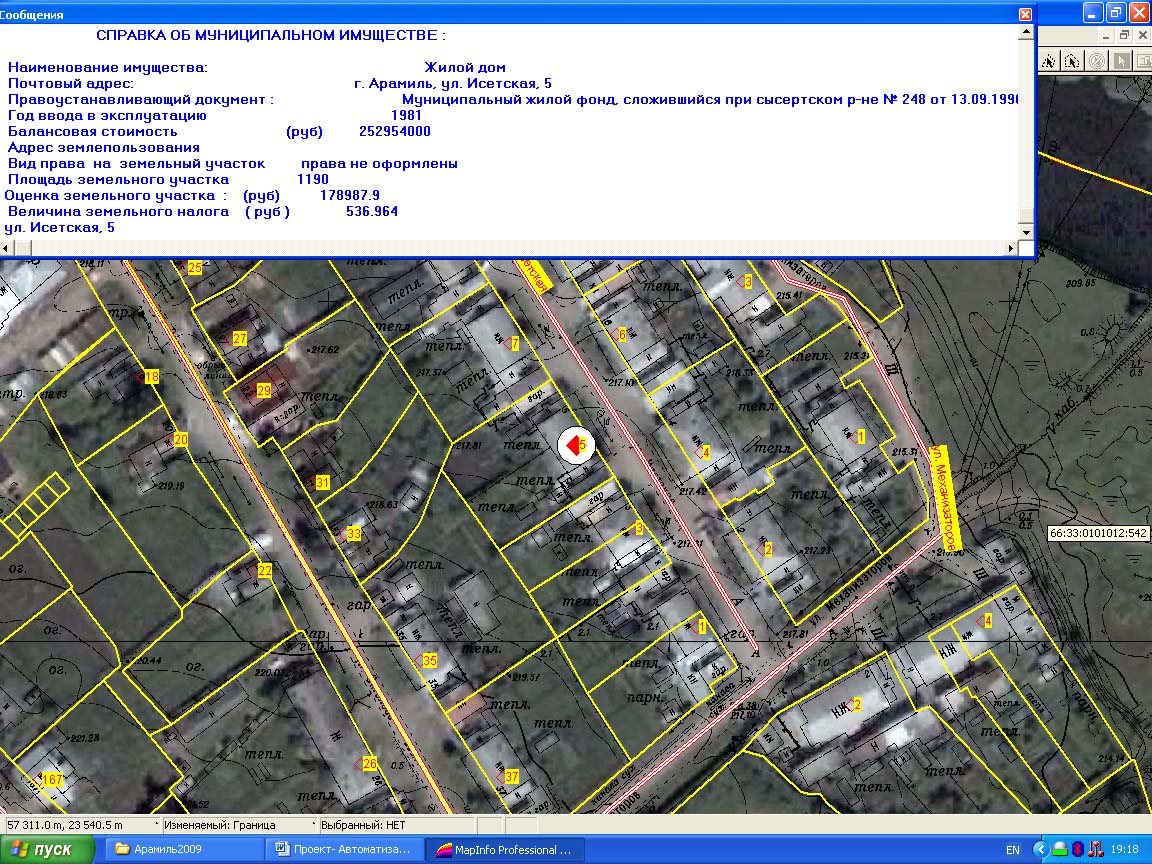Select house marker 29 on the map
The height and width of the screenshot is (864, 1152).
click(260, 391)
